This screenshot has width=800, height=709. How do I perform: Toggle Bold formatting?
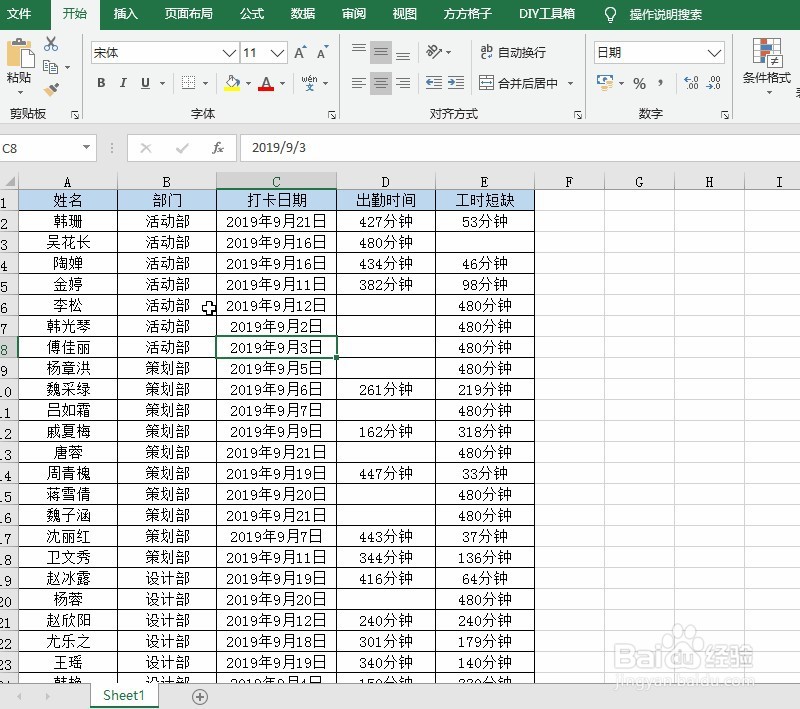click(100, 82)
